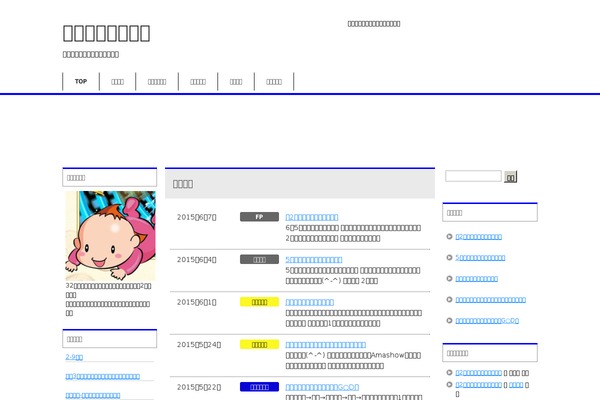The height and width of the screenshot is (400, 600).
Task: Open the post title dated 2015 5/24
Action: [326, 345]
